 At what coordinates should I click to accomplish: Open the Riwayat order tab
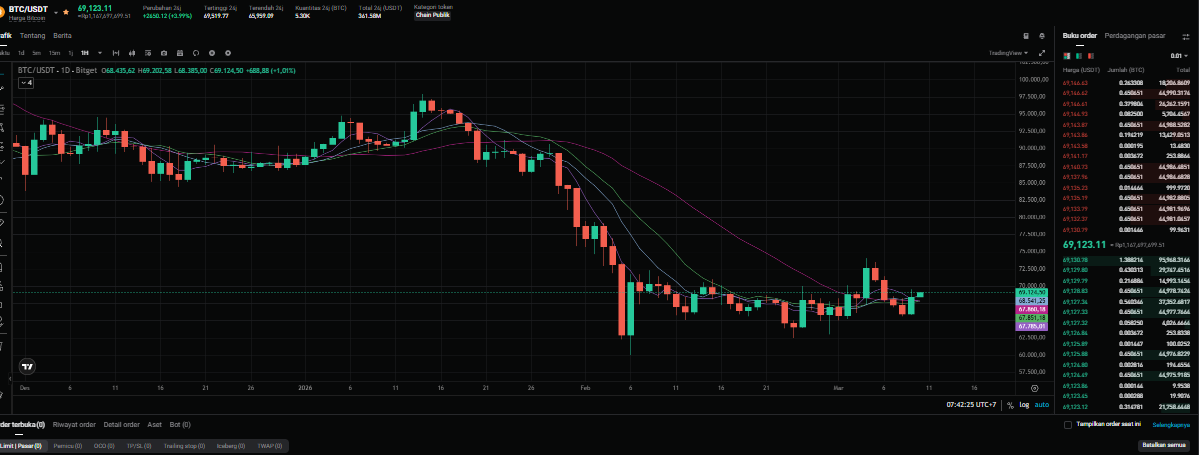pyautogui.click(x=74, y=424)
